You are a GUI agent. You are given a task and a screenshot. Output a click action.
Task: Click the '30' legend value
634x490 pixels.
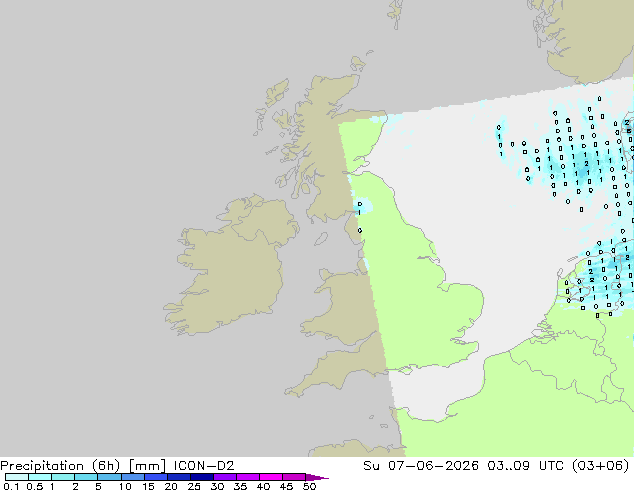coord(217,486)
